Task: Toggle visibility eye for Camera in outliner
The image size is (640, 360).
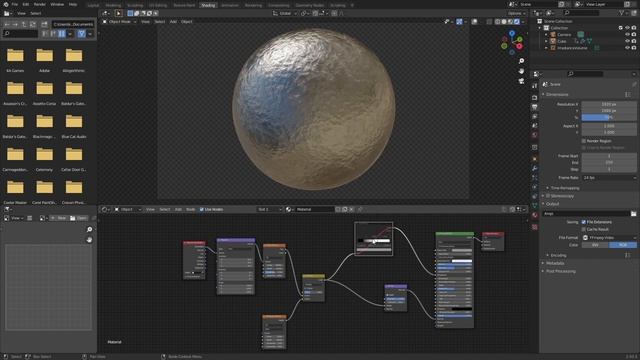Action: click(627, 35)
